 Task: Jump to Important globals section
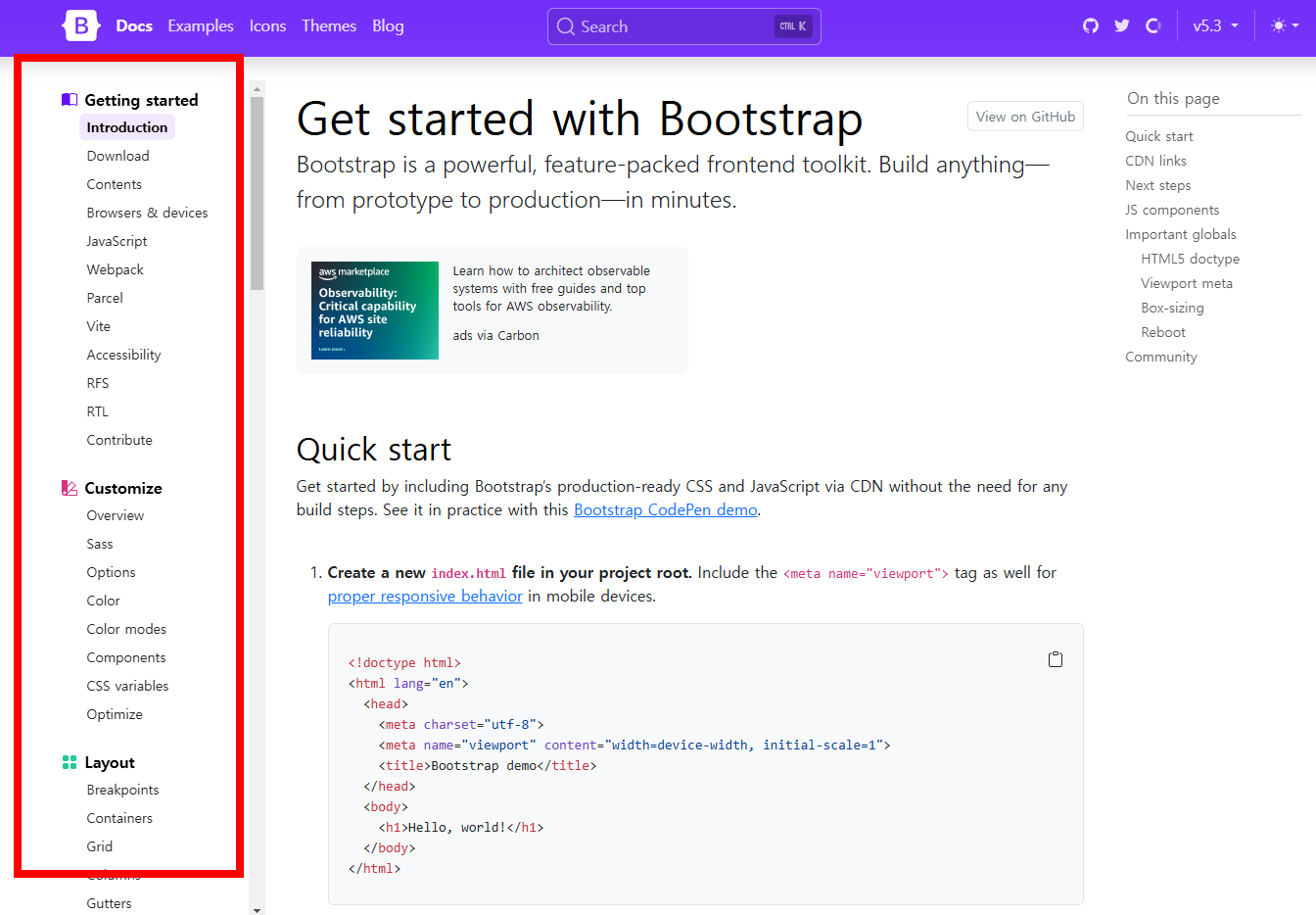(1180, 234)
